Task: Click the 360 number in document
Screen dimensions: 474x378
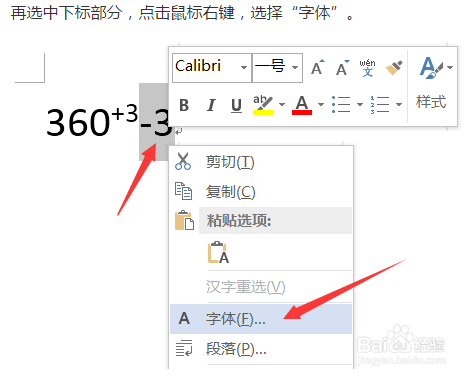Action: click(x=78, y=123)
